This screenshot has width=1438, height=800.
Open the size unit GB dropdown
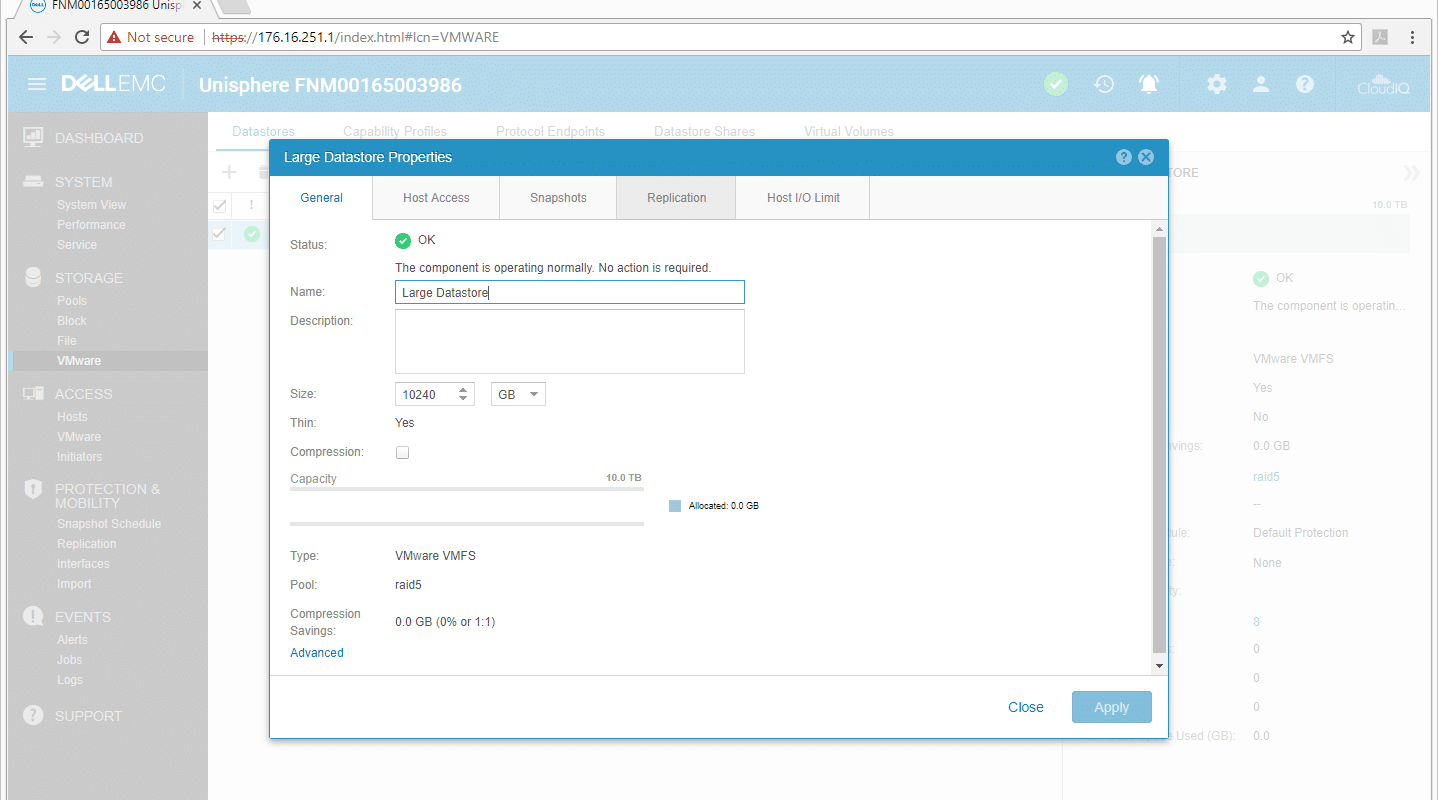tap(518, 394)
